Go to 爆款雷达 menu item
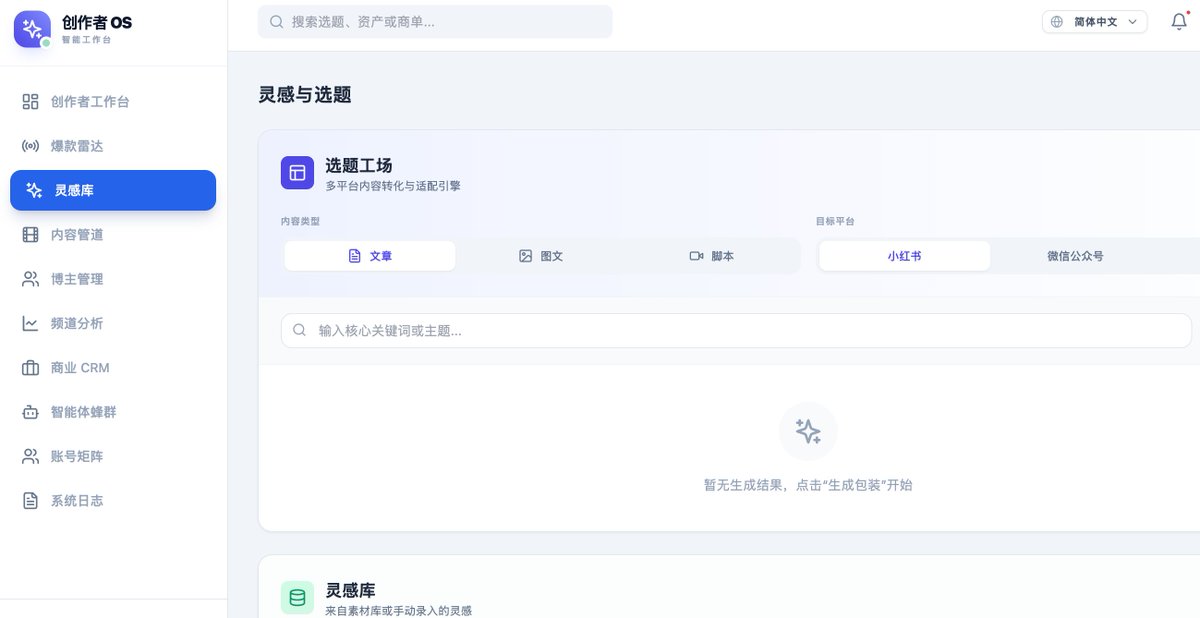 point(113,146)
